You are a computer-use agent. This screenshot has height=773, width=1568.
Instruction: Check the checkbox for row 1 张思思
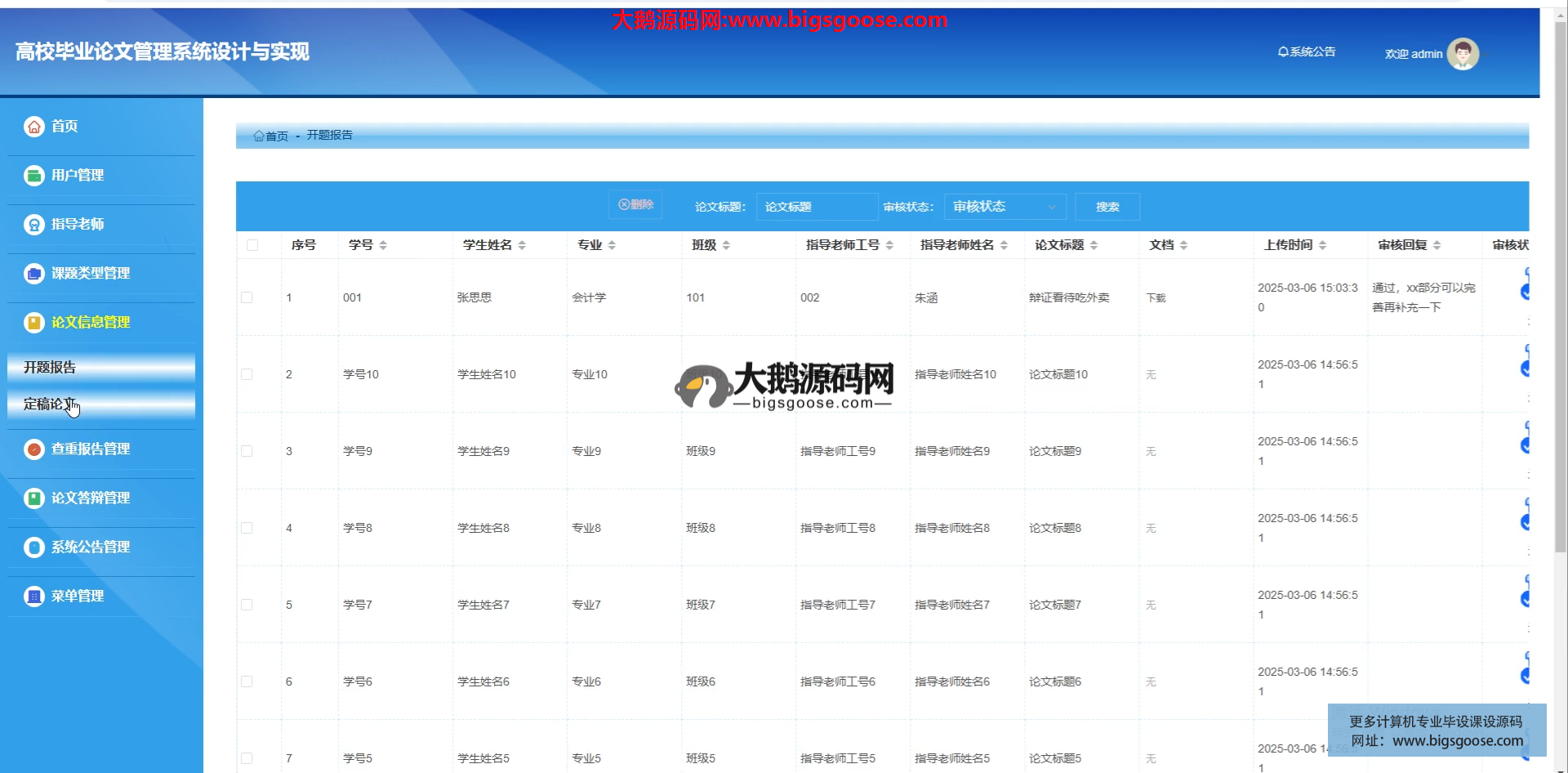(x=247, y=297)
